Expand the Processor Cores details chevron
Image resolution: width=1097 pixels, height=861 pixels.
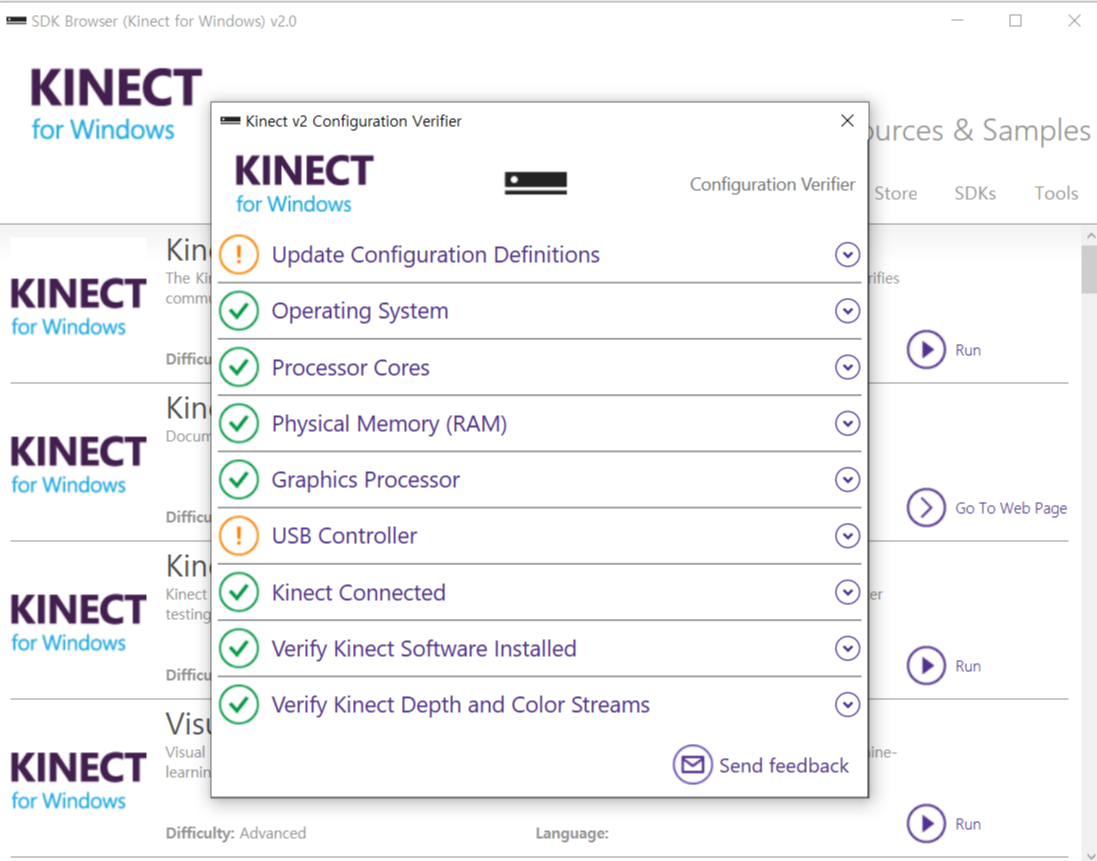pos(847,367)
